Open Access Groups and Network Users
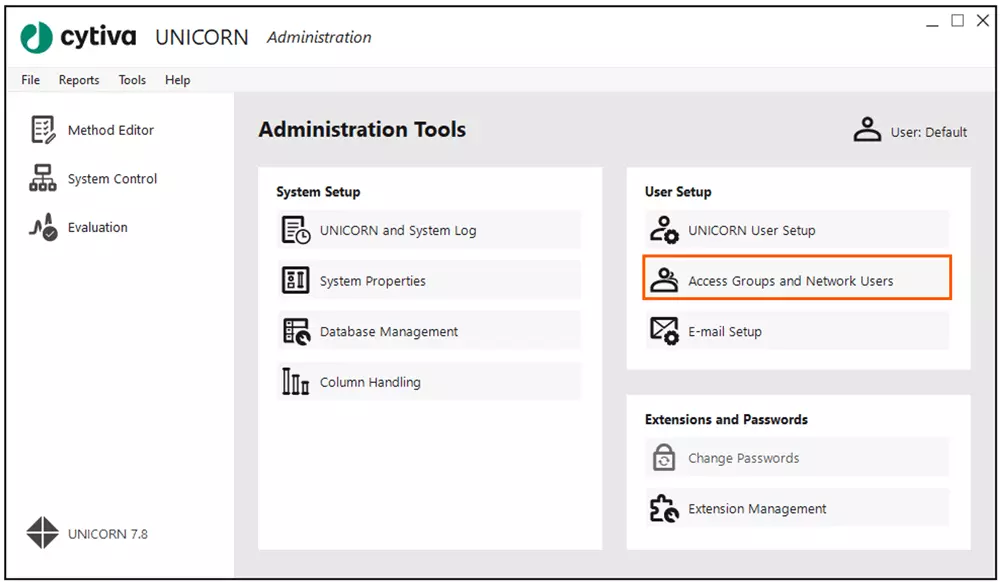 pyautogui.click(x=795, y=280)
